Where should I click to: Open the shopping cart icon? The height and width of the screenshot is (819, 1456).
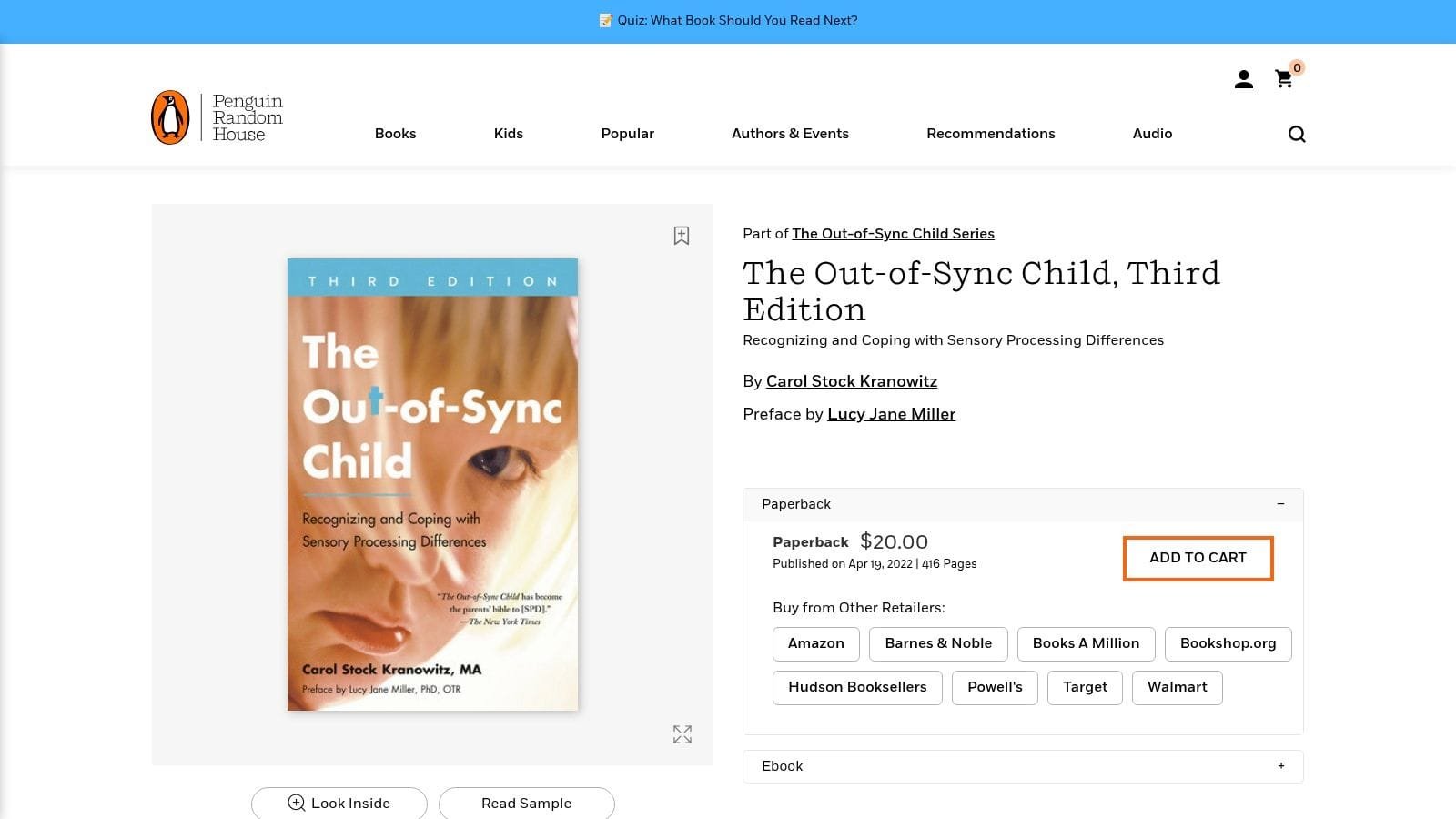(1284, 80)
